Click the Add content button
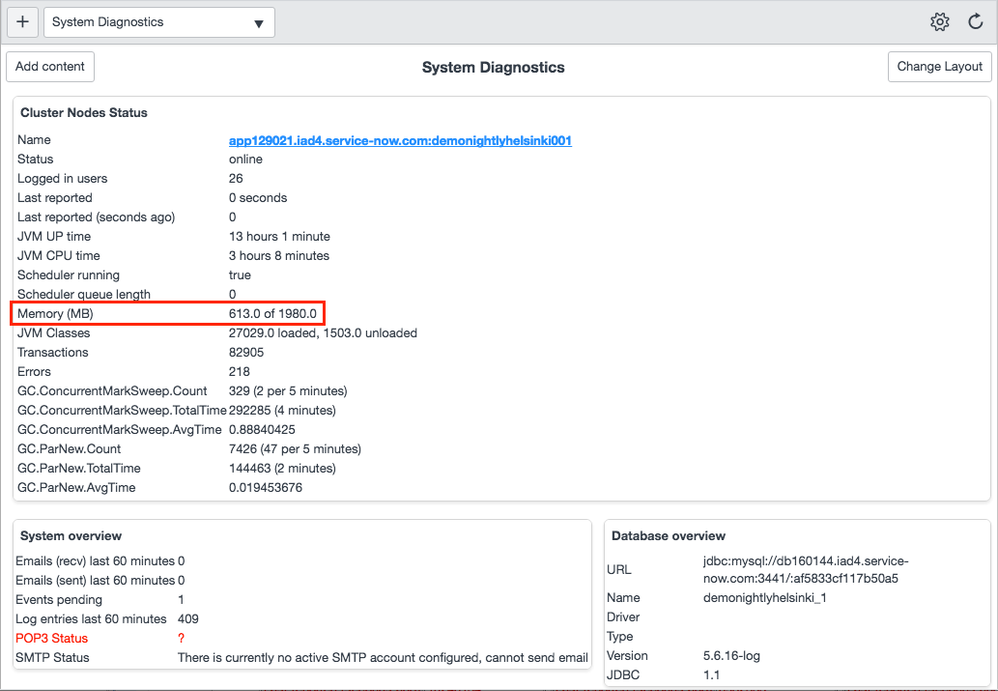Screen dimensions: 998x691 50,67
